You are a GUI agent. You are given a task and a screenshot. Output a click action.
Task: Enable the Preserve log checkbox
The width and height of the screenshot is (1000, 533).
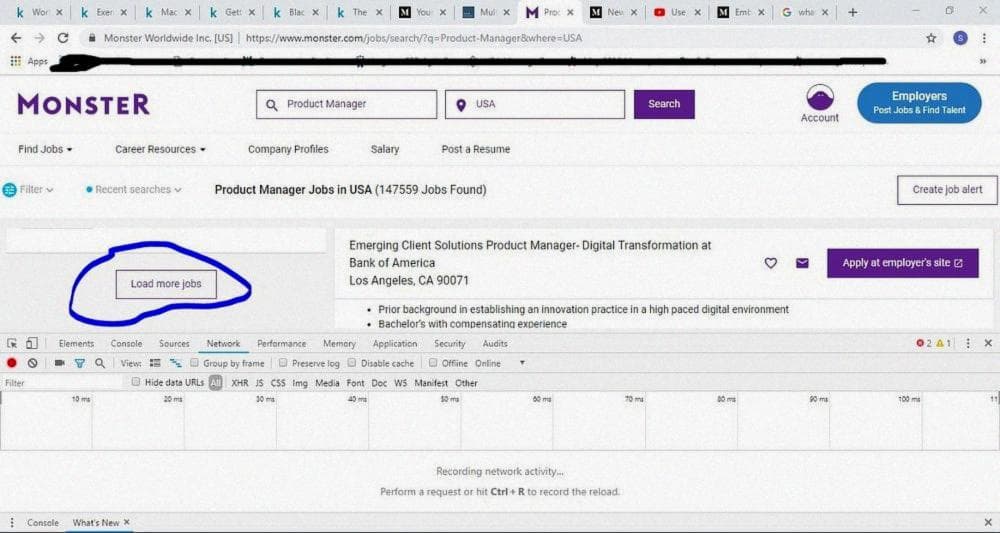coord(283,363)
